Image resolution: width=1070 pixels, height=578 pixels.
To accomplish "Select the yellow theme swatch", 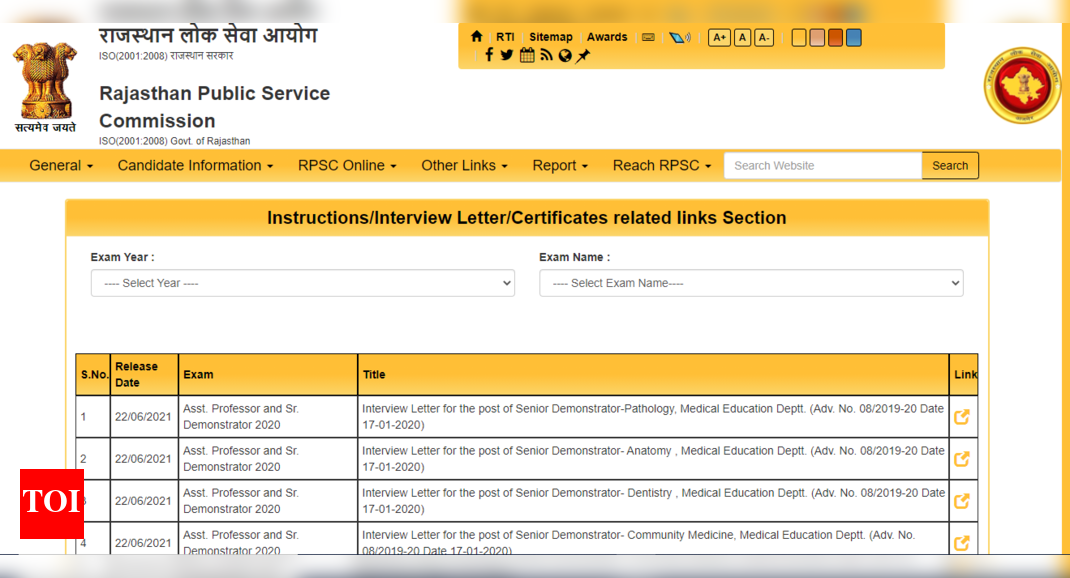I will pos(798,38).
